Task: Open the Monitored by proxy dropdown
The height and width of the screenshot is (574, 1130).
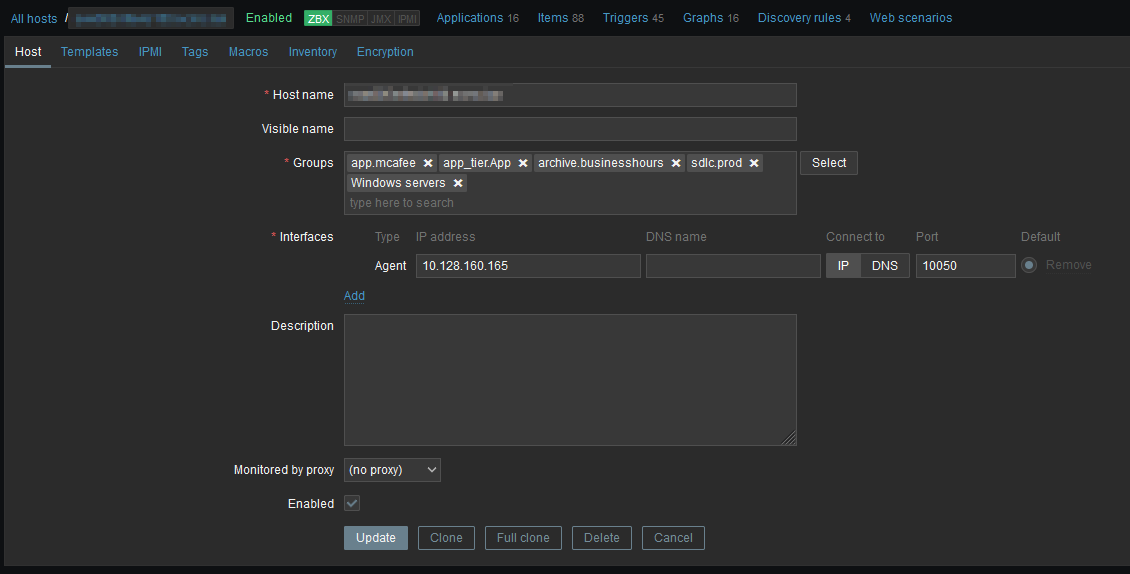Action: [x=392, y=470]
